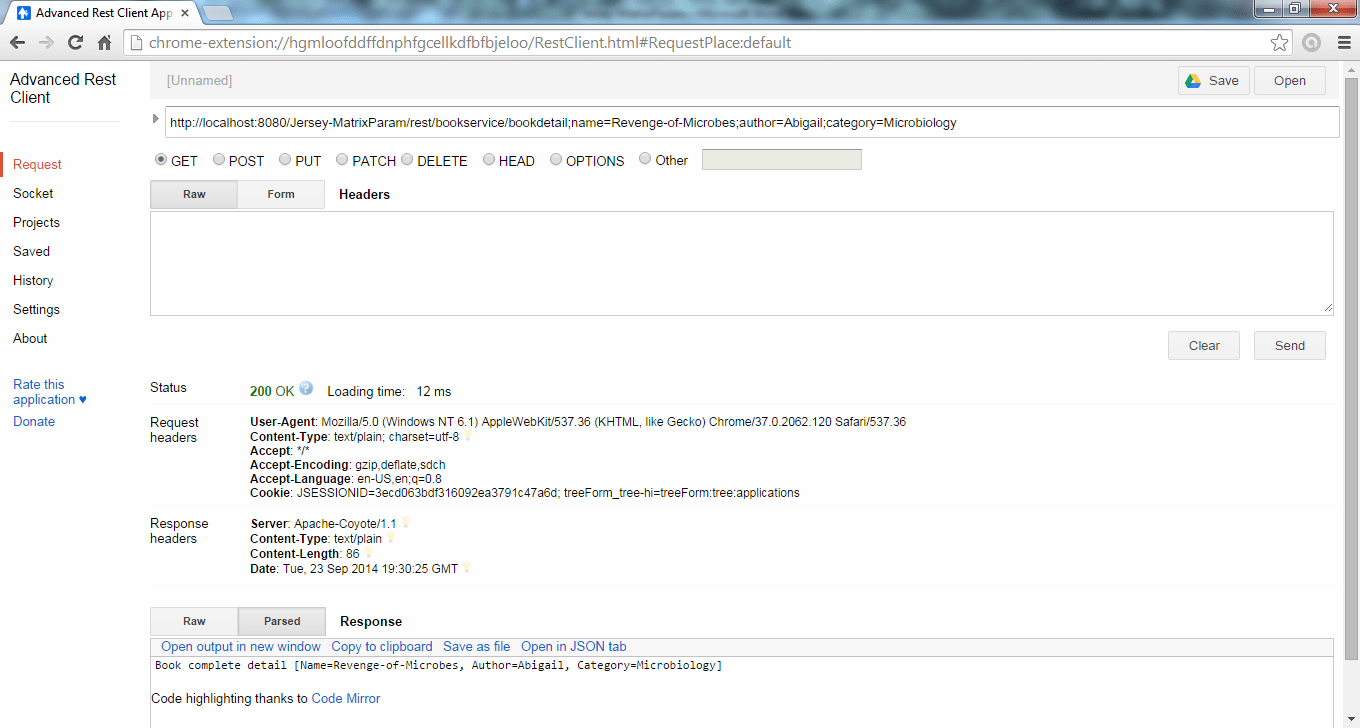Viewport: 1360px width, 728px height.
Task: Select the POST method radio button
Action: coord(218,159)
